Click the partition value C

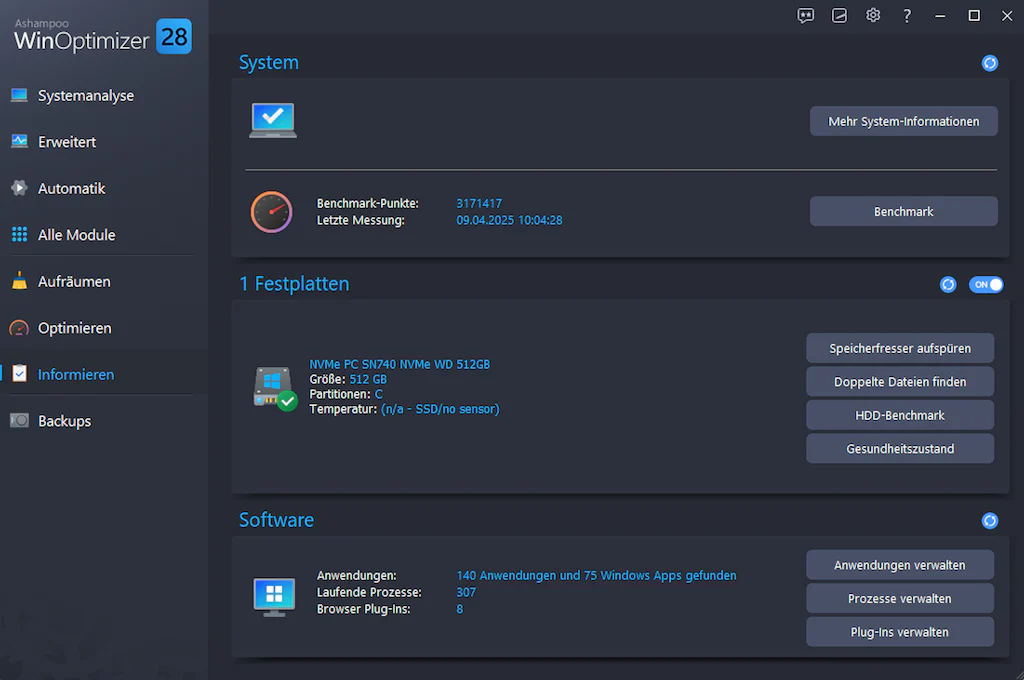[379, 395]
